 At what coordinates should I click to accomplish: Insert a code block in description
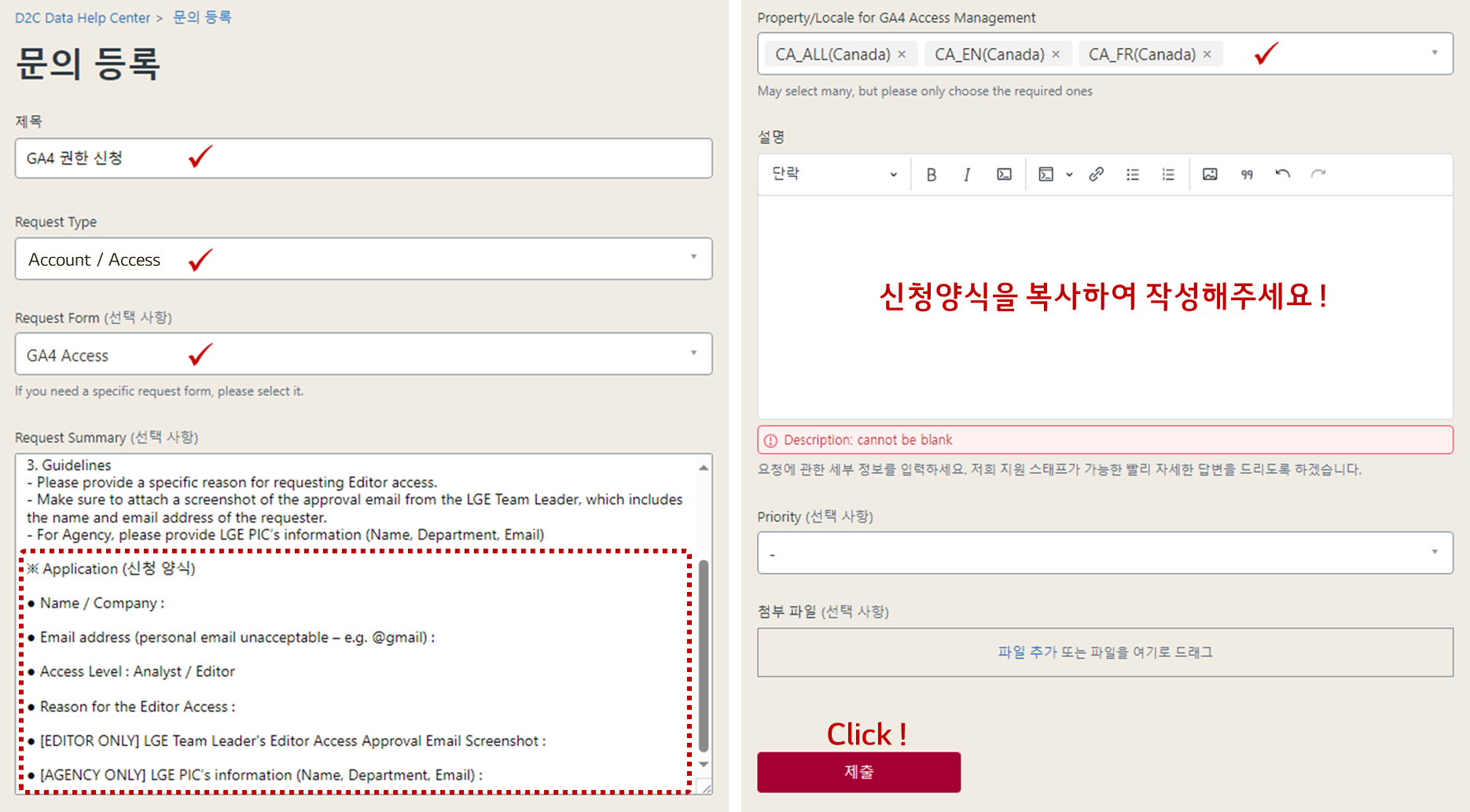tap(1046, 175)
